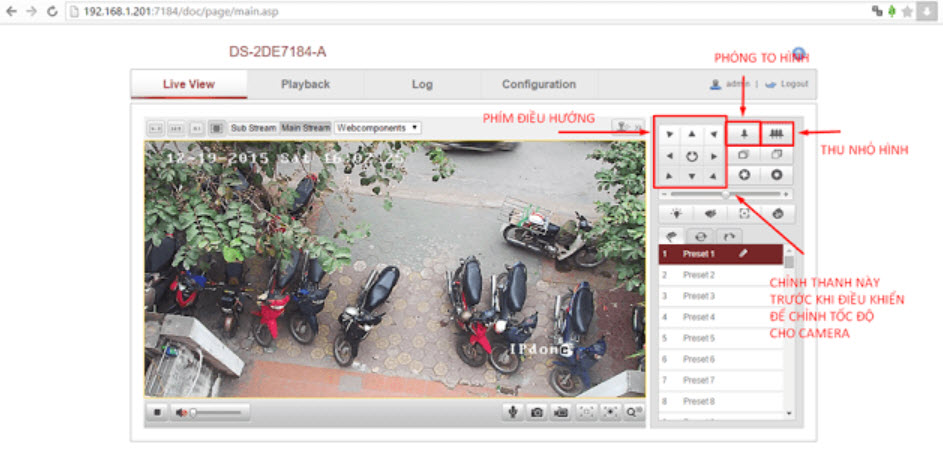The image size is (943, 463).
Task: Set original x1 window size
Action: (197, 128)
